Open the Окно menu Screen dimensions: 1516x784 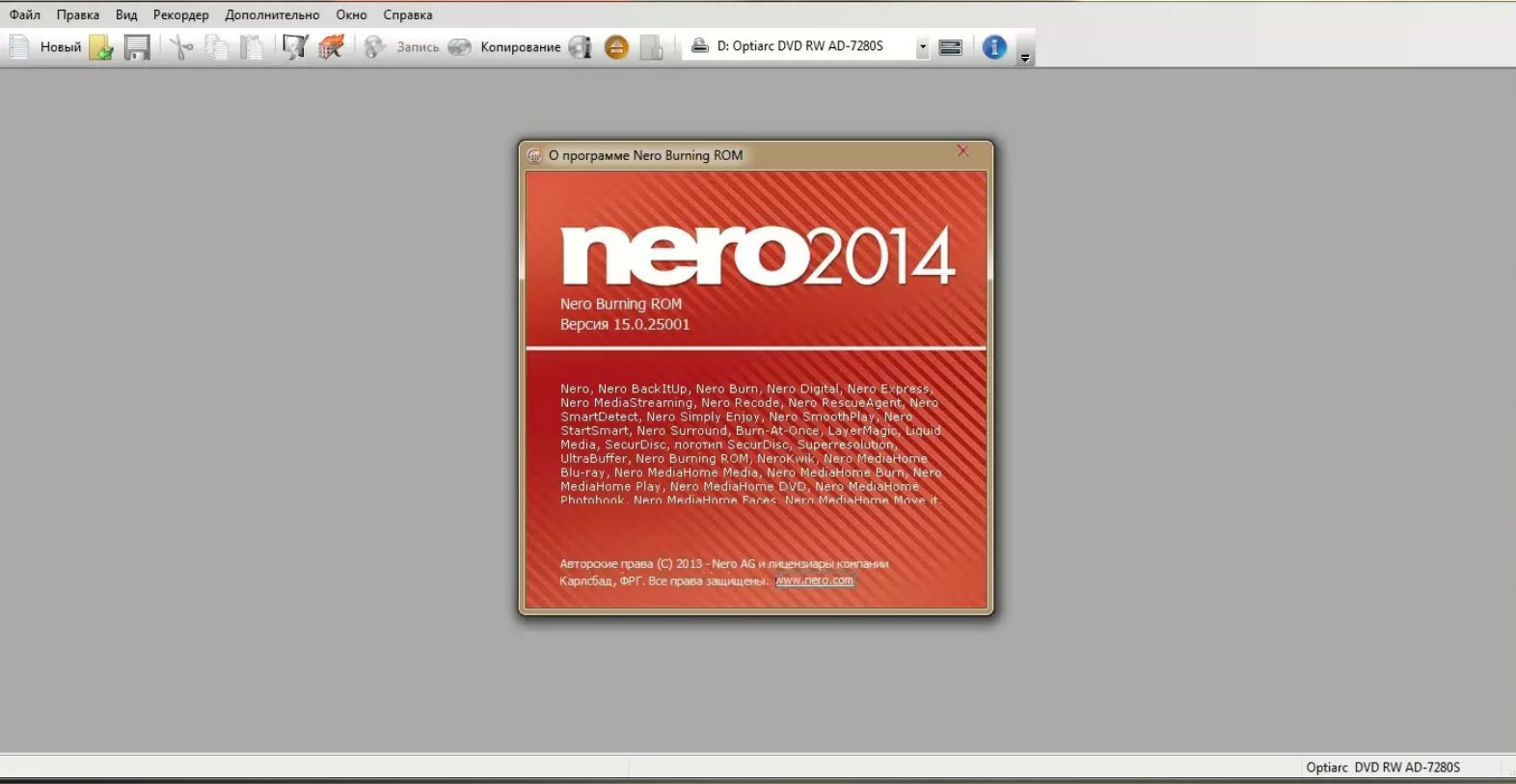tap(351, 14)
